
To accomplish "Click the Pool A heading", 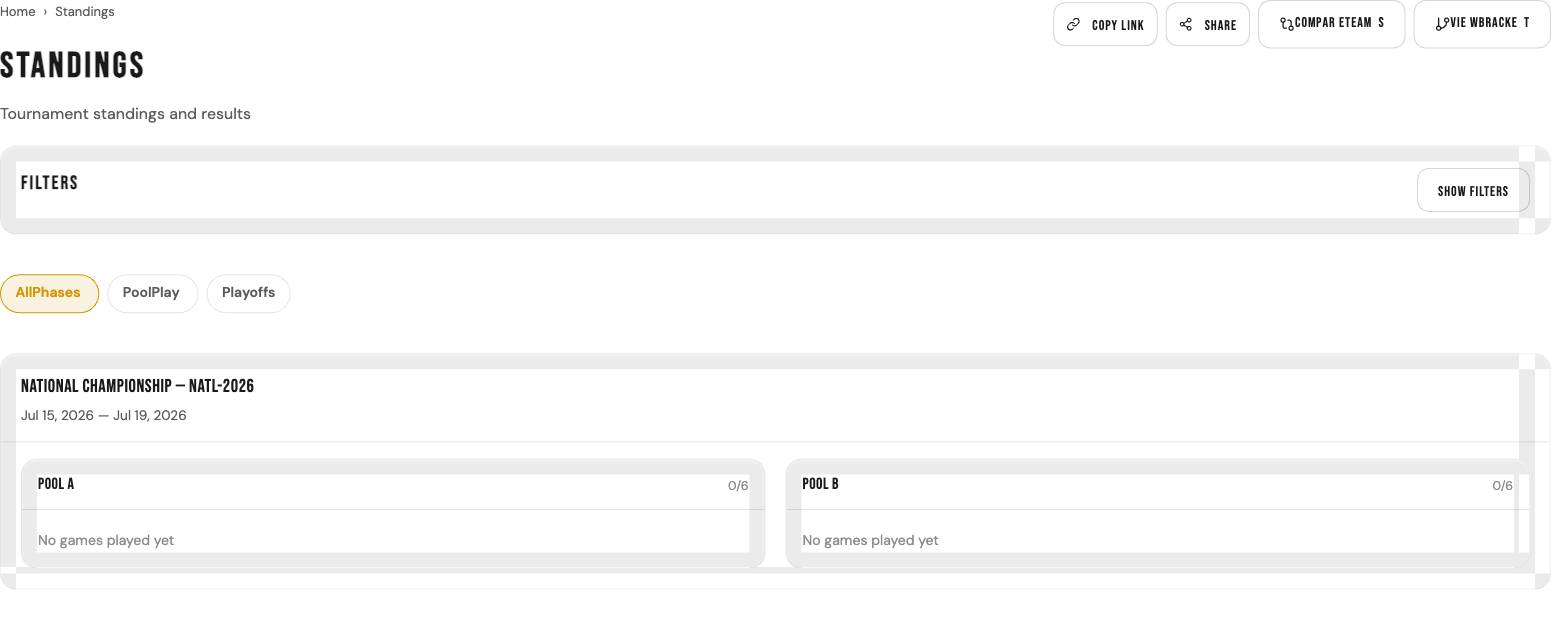I will pyautogui.click(x=56, y=484).
